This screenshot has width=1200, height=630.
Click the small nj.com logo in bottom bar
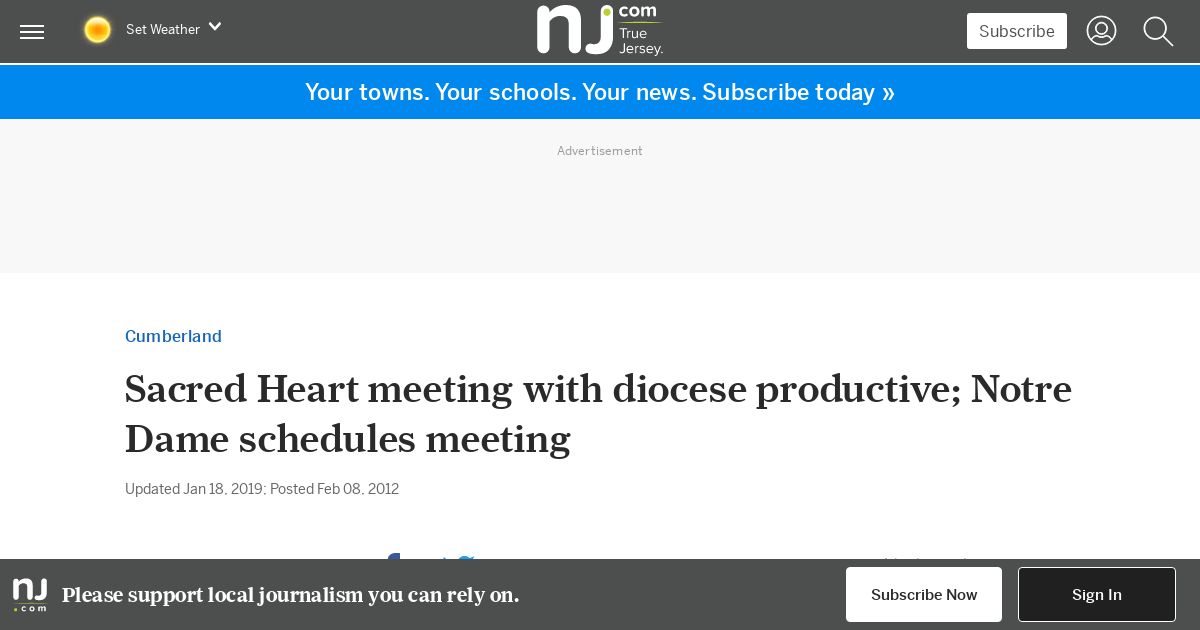[x=30, y=595]
